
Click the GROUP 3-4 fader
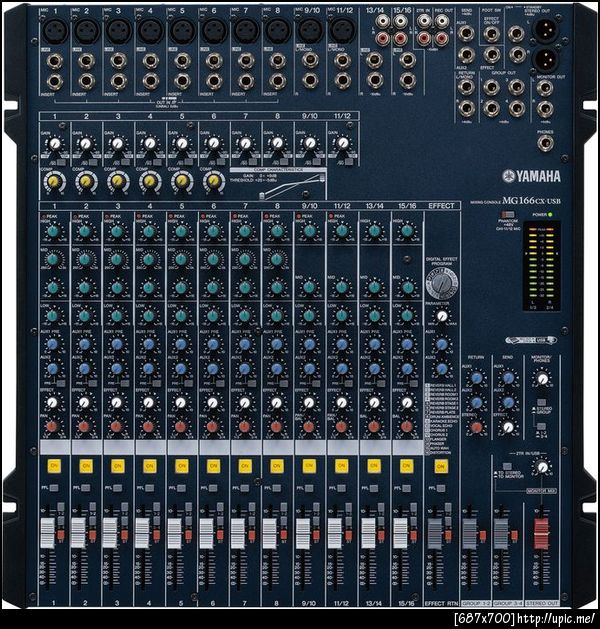point(501,533)
